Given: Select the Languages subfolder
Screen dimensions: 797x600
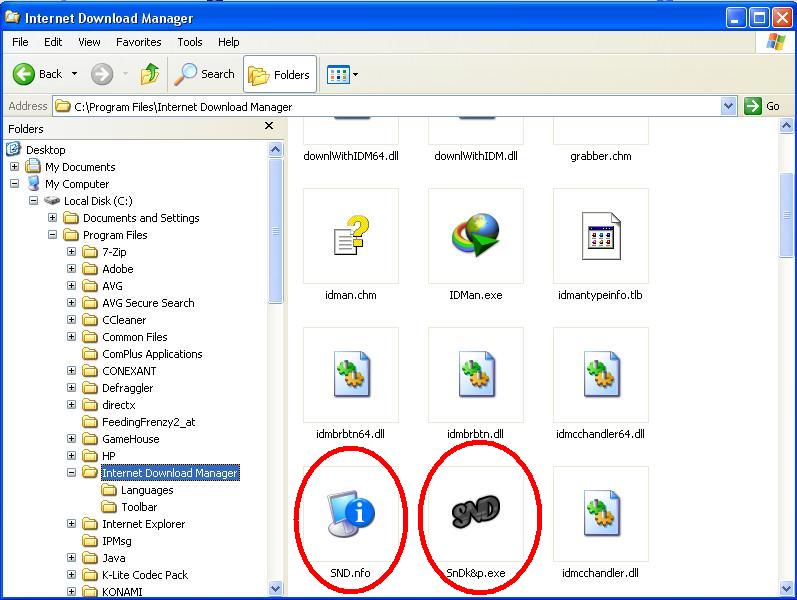Looking at the screenshot, I should point(147,490).
